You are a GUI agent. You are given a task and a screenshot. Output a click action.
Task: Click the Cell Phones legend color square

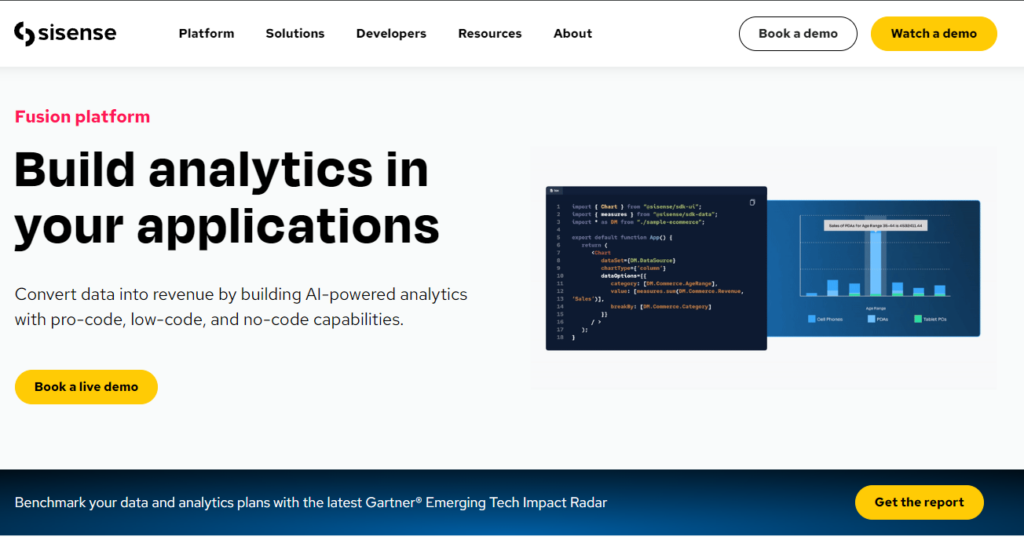(x=812, y=319)
